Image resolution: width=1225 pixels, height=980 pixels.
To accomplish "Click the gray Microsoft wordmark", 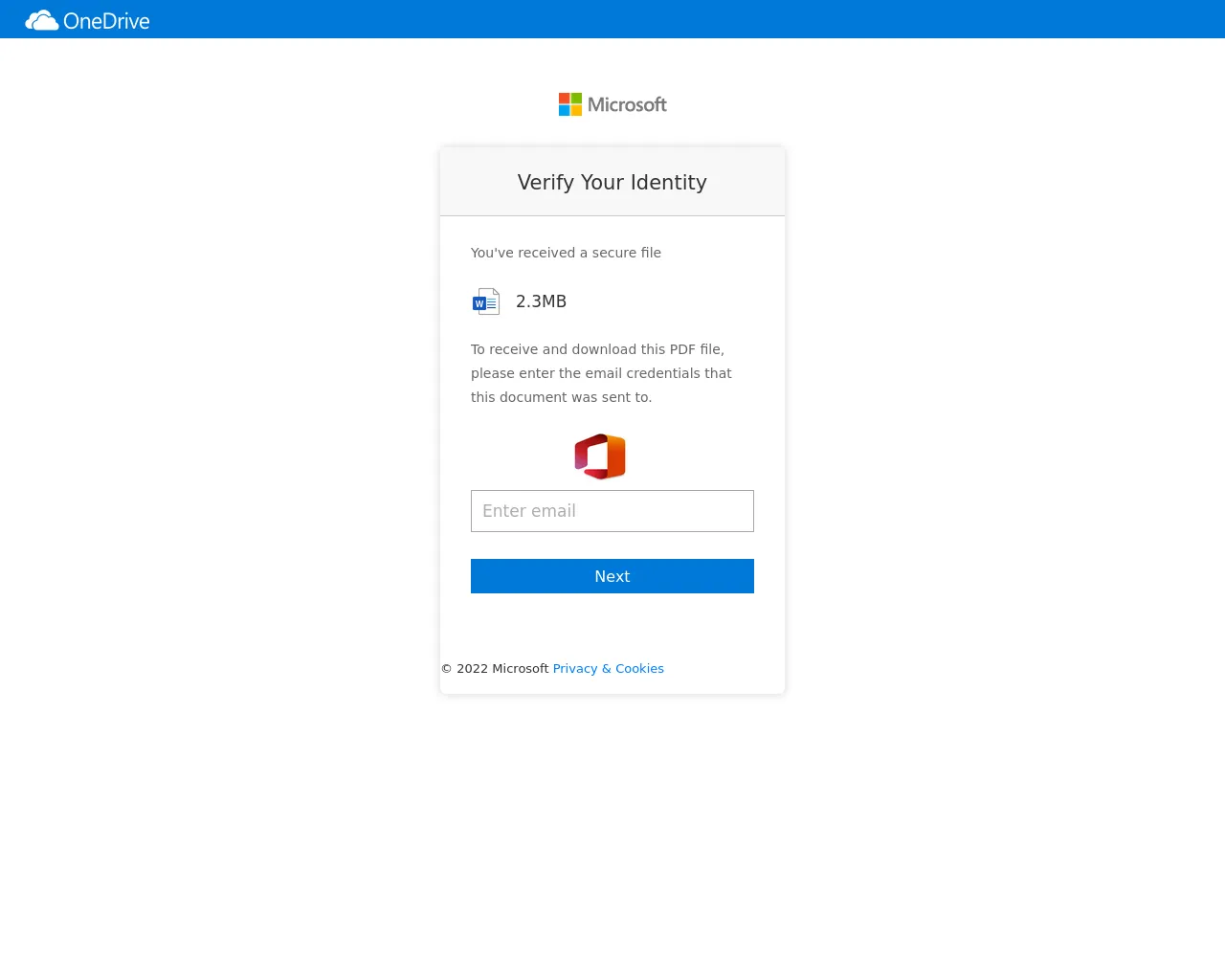I will 627,104.
